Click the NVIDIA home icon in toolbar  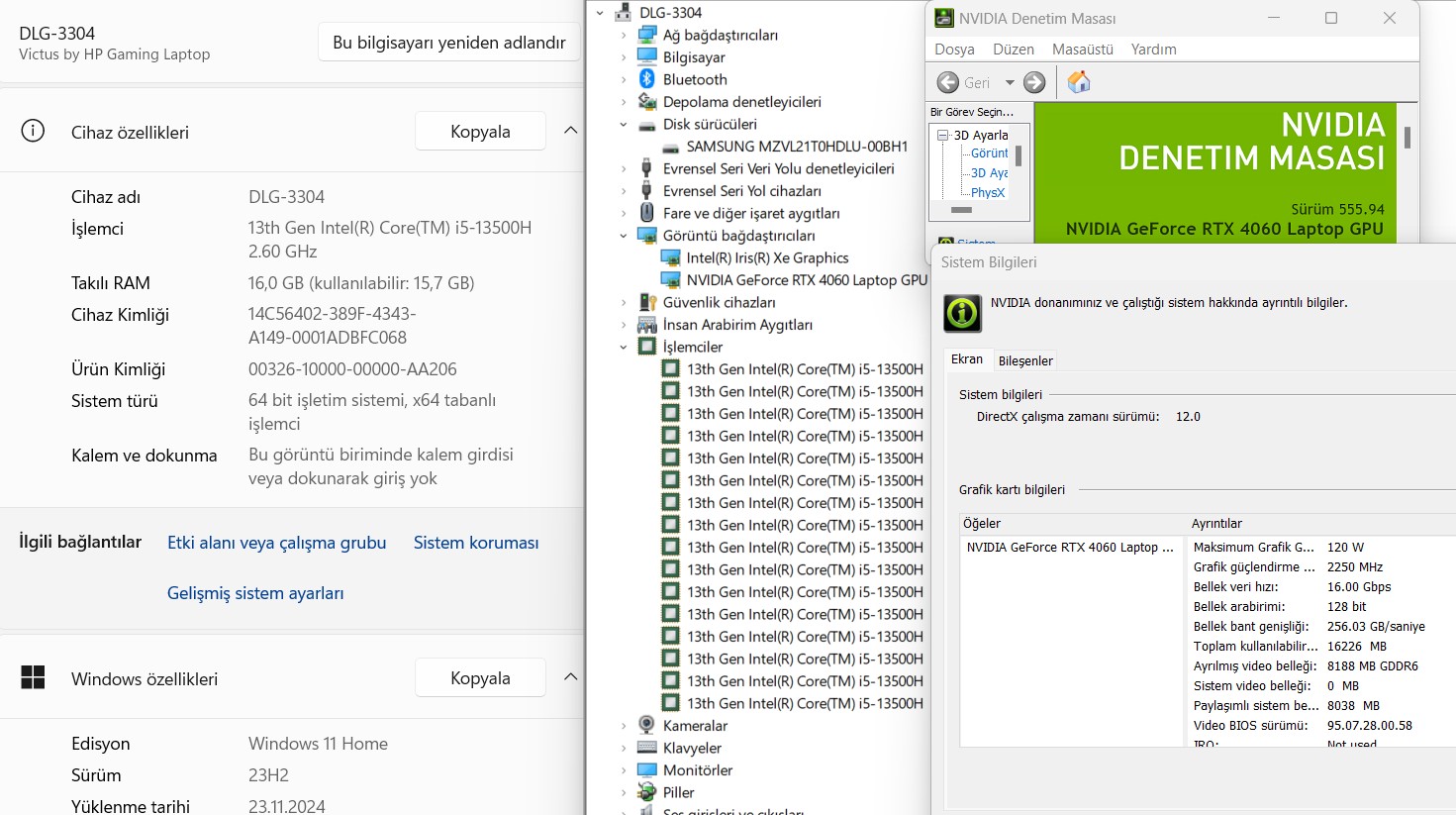(1079, 82)
